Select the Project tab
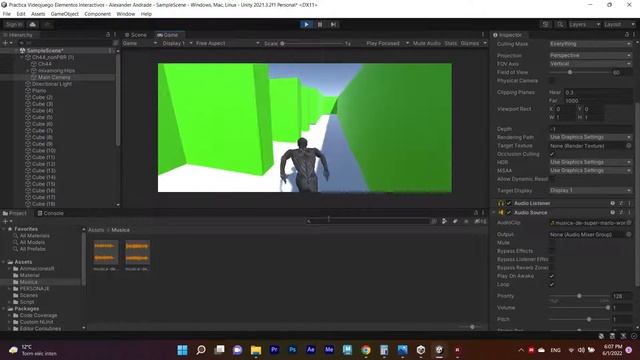Image resolution: width=640 pixels, height=360 pixels. click(x=15, y=213)
